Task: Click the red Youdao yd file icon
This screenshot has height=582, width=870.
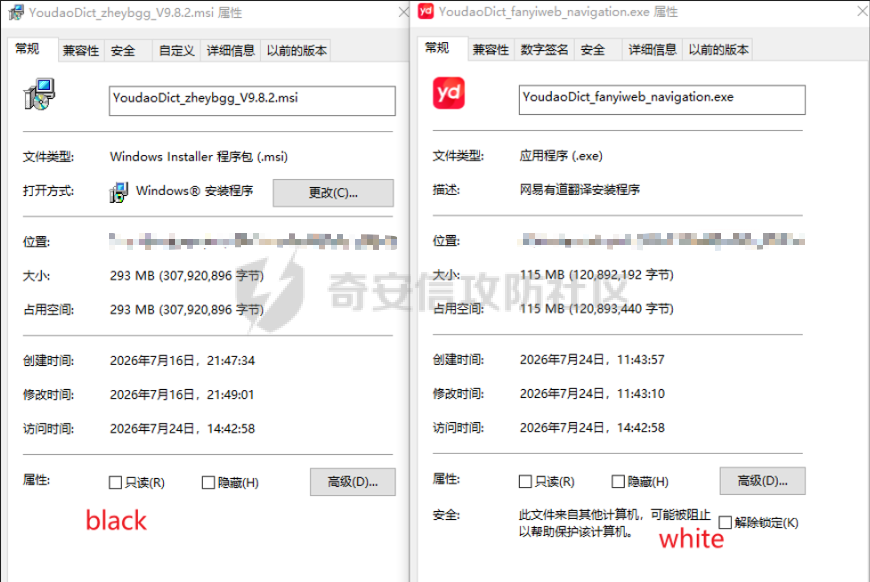Action: tap(448, 93)
